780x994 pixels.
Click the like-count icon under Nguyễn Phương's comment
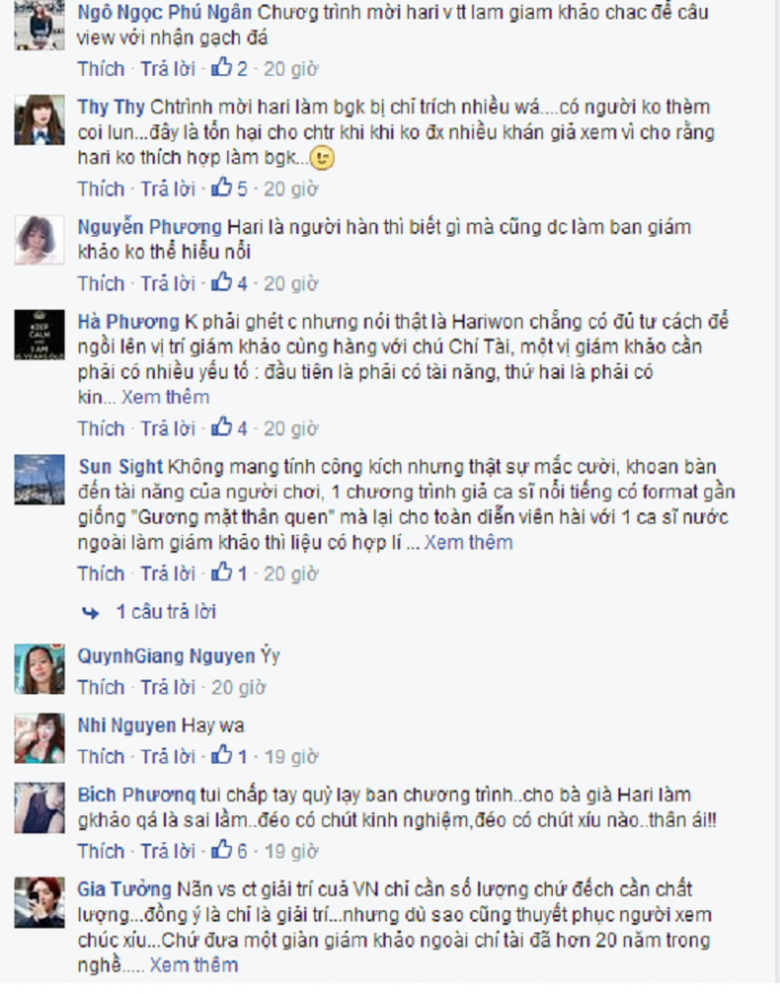(x=221, y=281)
